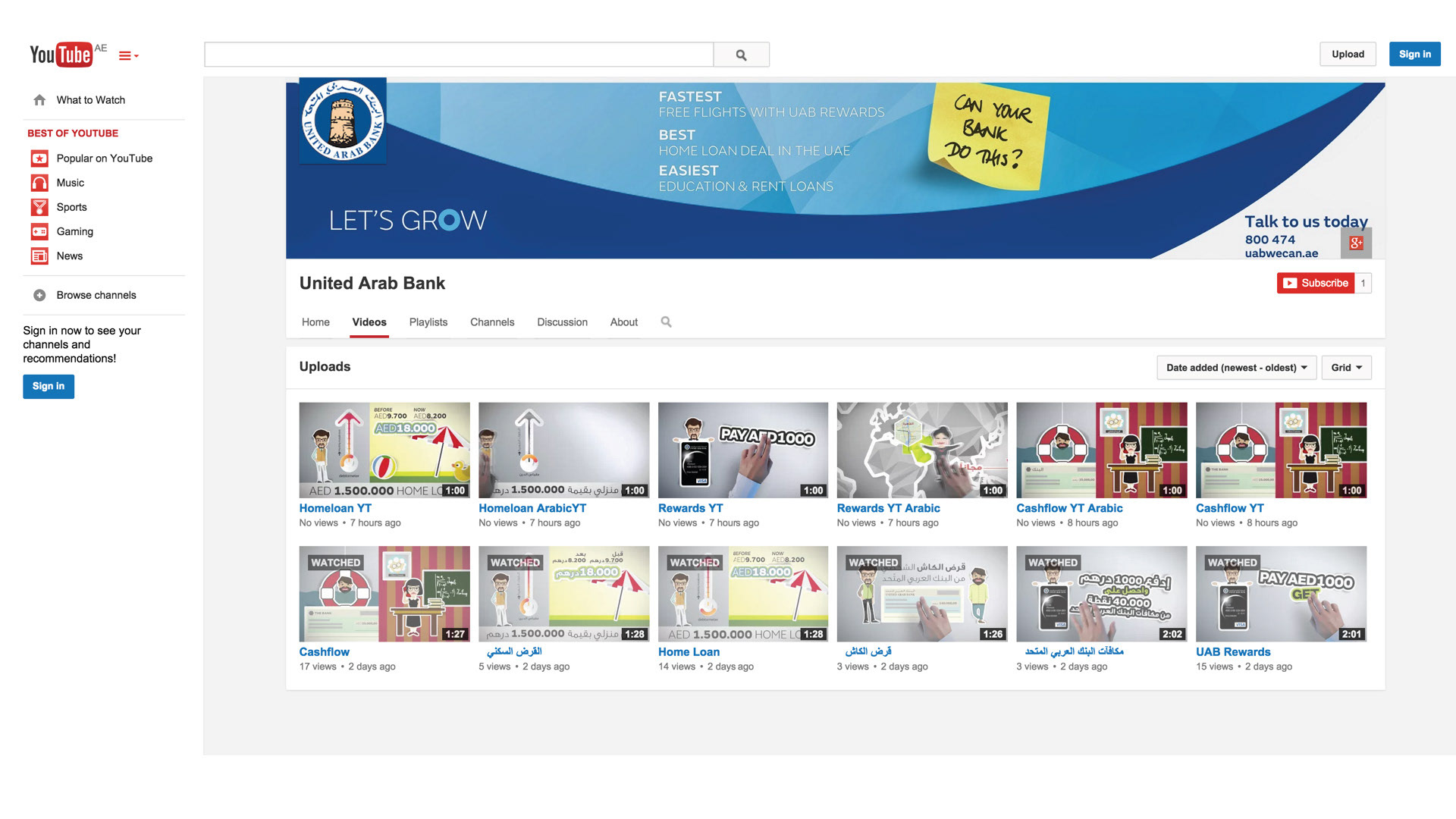Open the UAB Rewards video thumbnail
1456x819 pixels.
pos(1281,594)
